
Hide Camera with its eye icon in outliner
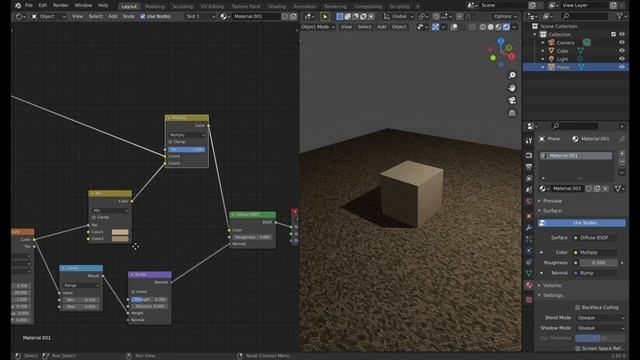click(622, 42)
